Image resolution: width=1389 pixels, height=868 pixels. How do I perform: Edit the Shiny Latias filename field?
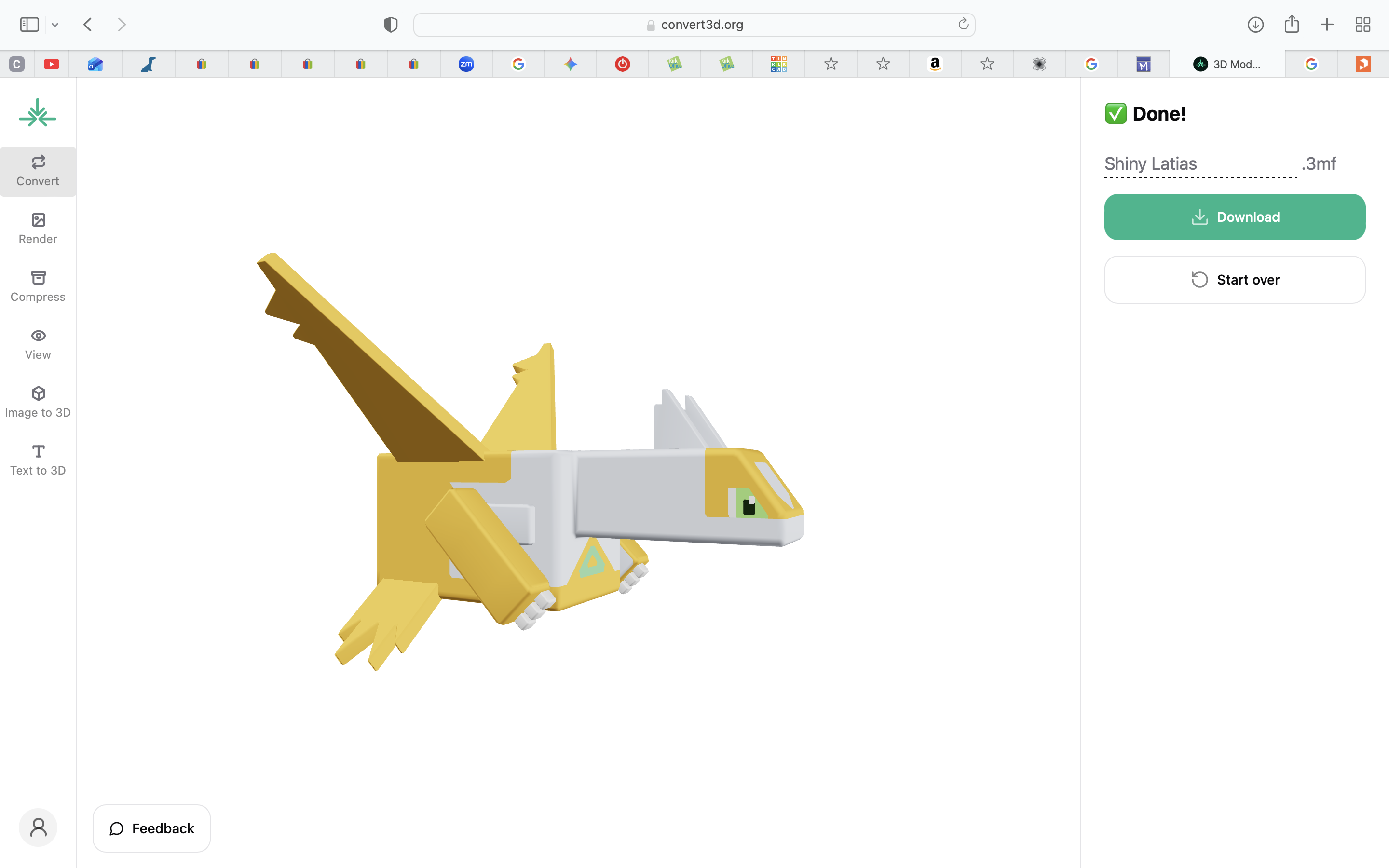[x=1200, y=164]
